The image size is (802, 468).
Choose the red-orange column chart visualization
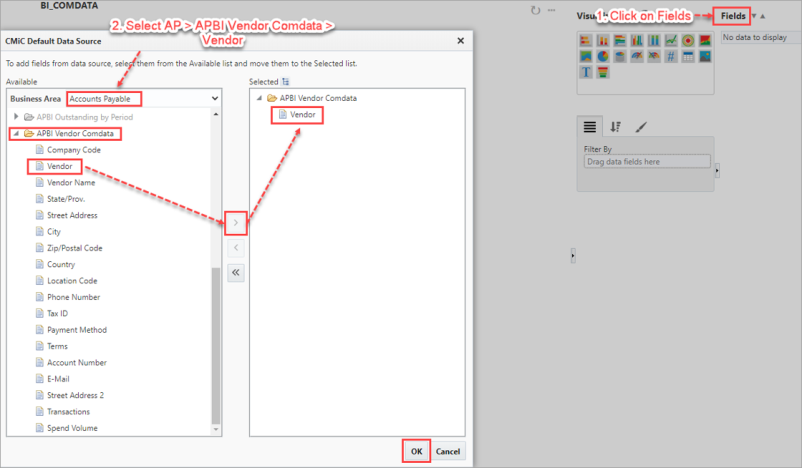[603, 40]
